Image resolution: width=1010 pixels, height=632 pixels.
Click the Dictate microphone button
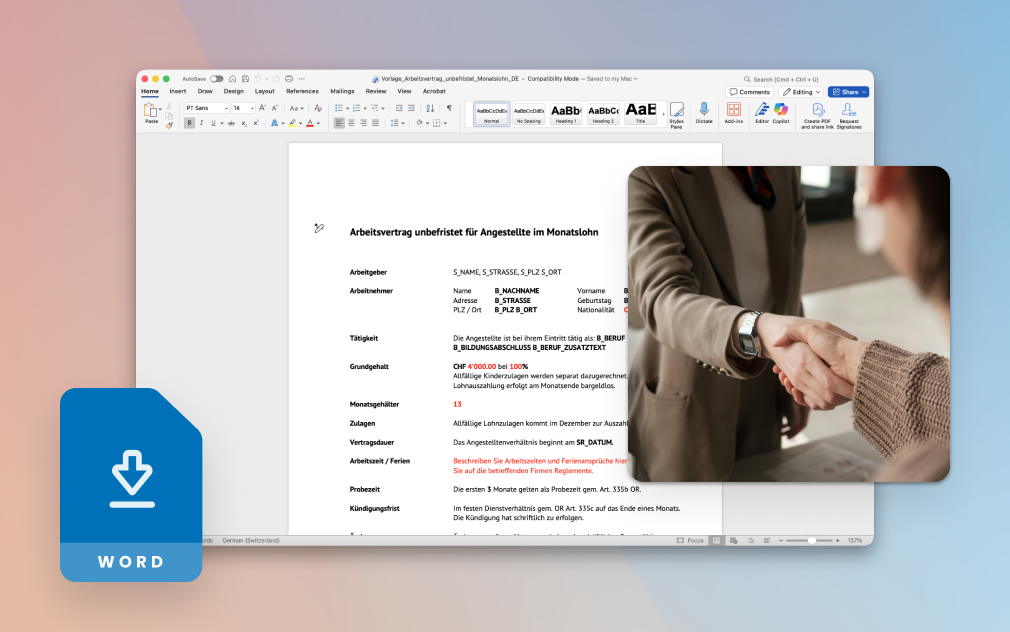click(x=704, y=113)
